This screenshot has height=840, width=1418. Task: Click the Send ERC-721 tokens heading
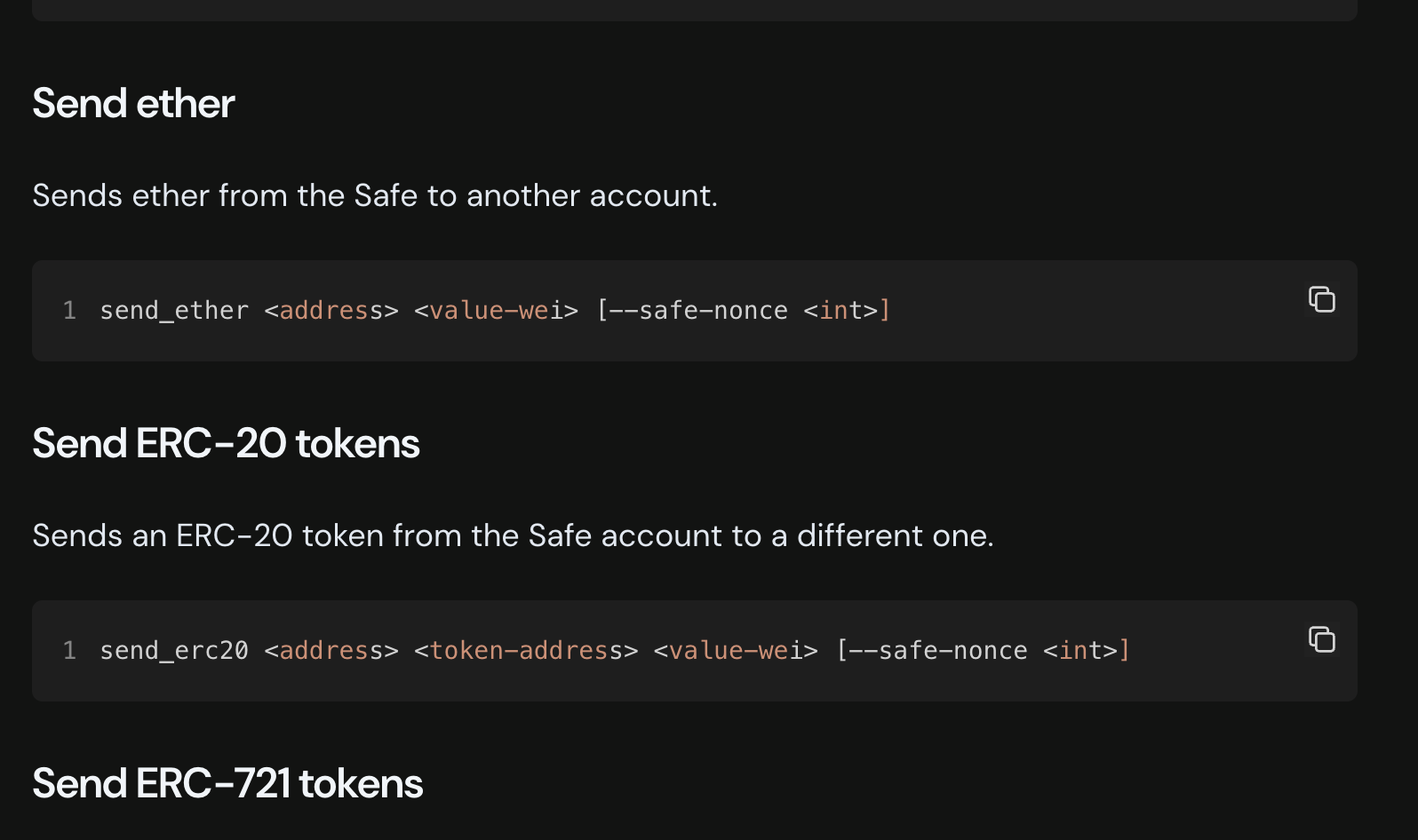(227, 783)
